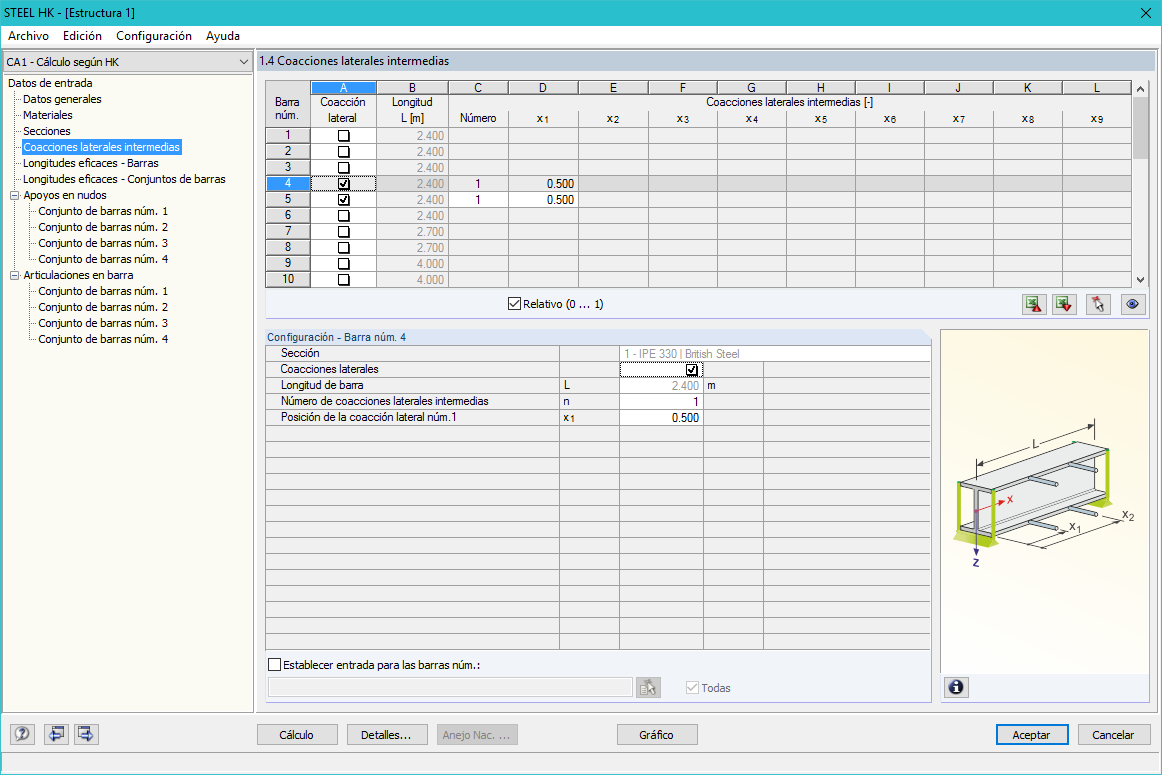Select Conjunto de barras núm. 2 under Articulaciones en barra
1162x775 pixels.
click(103, 307)
